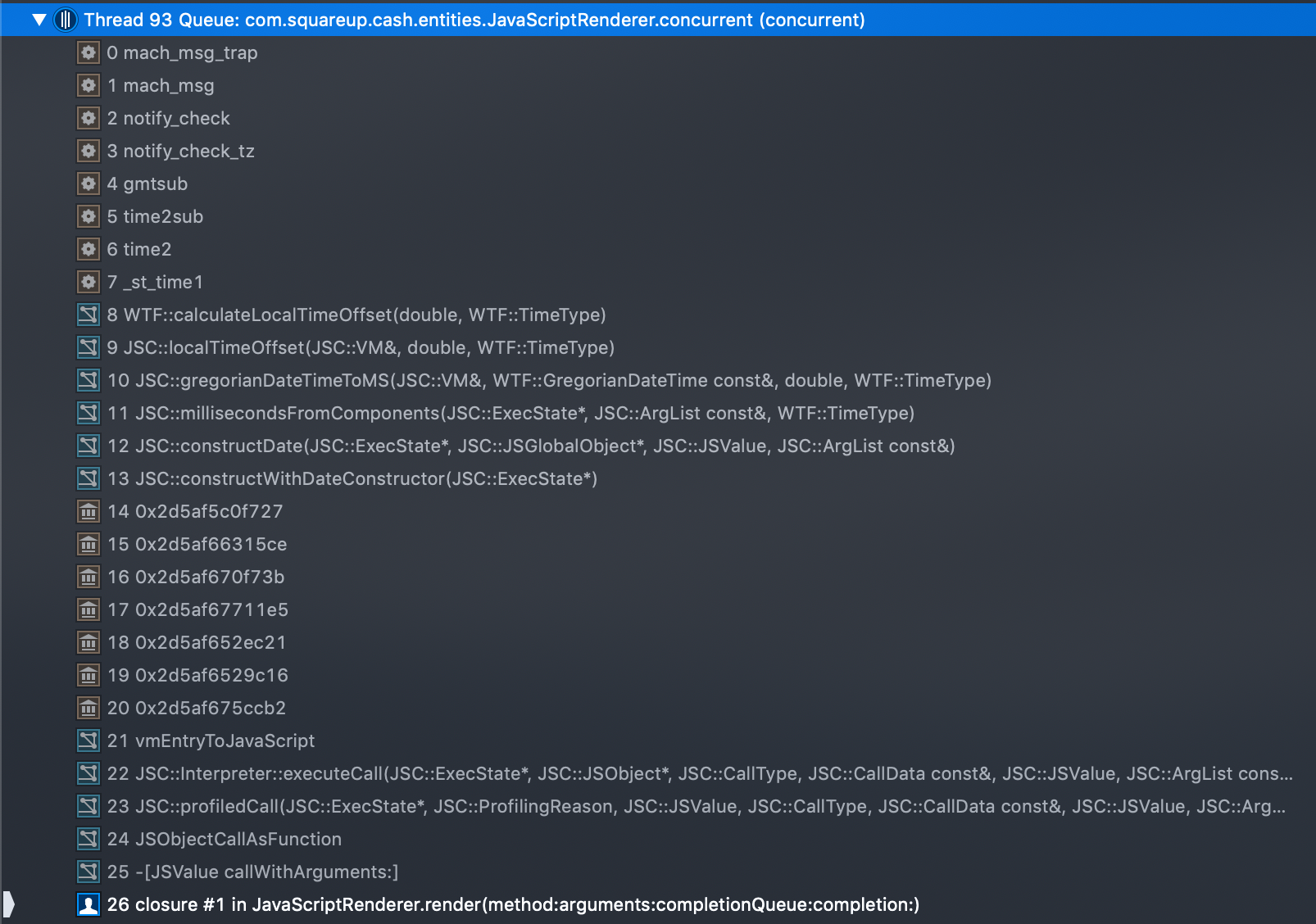Click the framework icon for frame 12 constructDate
1316x924 pixels.
pos(88,446)
